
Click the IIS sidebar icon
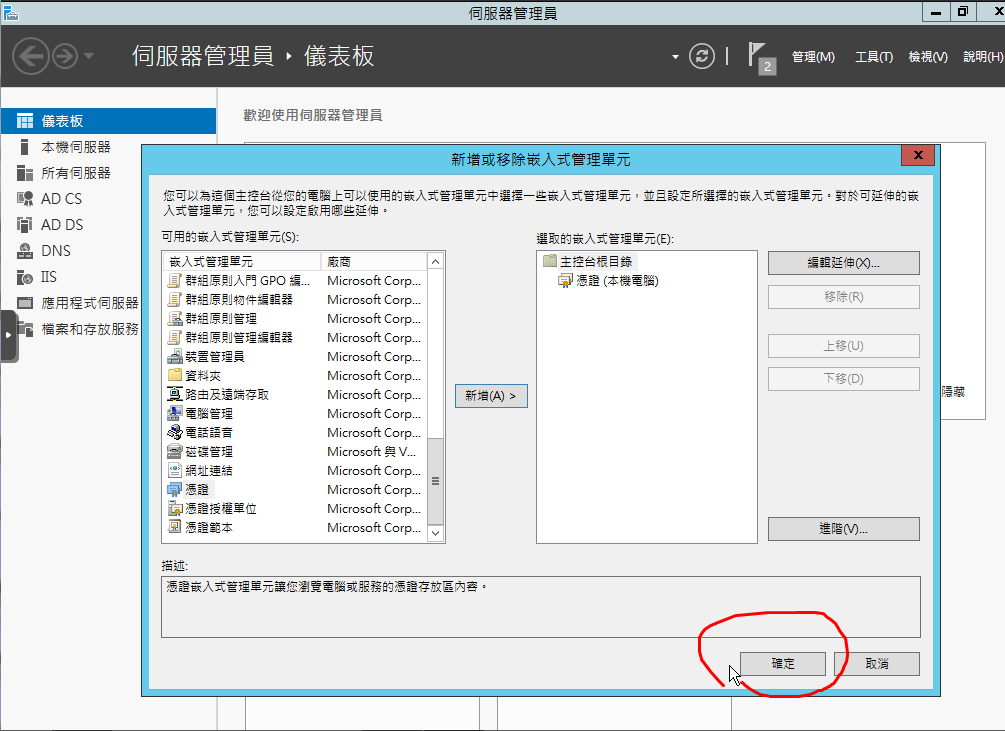(x=24, y=277)
